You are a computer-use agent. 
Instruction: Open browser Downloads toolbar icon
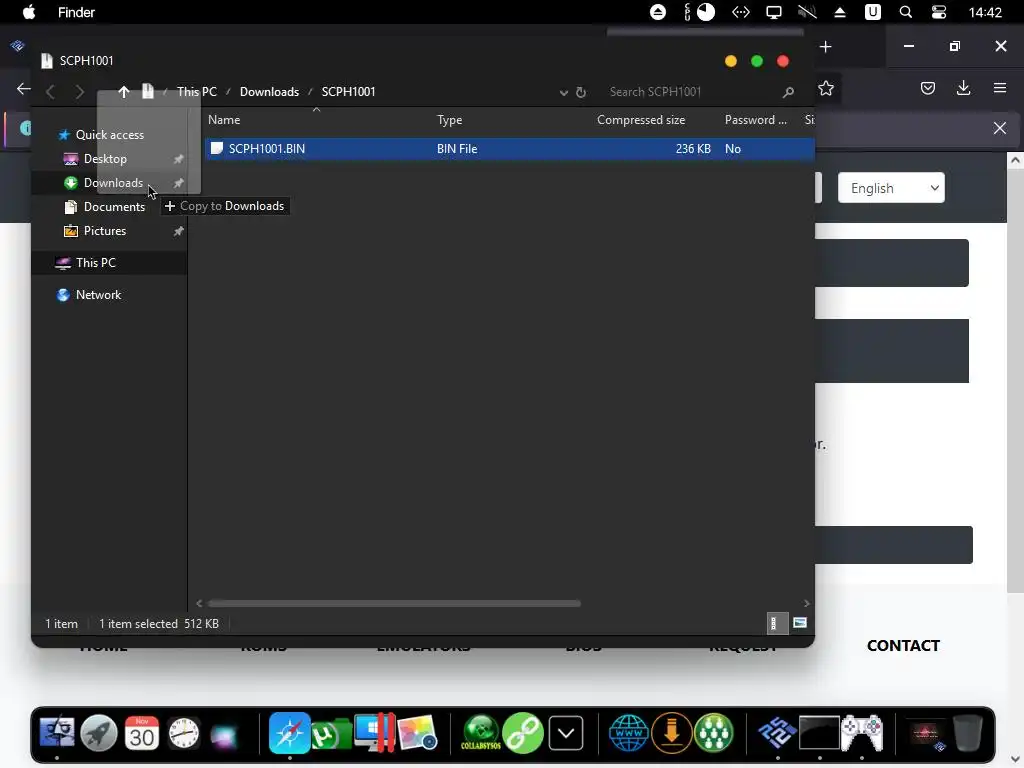(963, 88)
